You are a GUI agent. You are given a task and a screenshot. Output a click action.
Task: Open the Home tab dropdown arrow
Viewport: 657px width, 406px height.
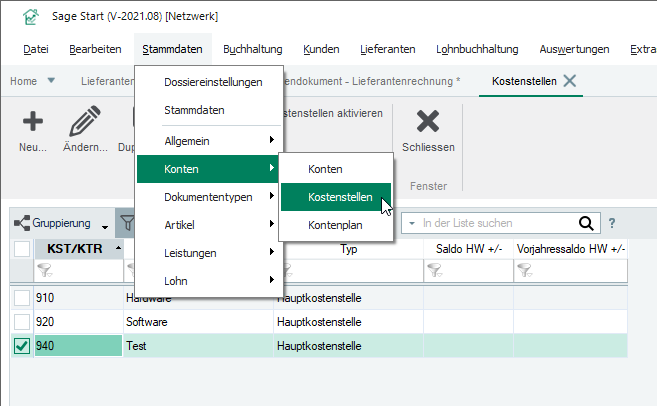pos(51,80)
